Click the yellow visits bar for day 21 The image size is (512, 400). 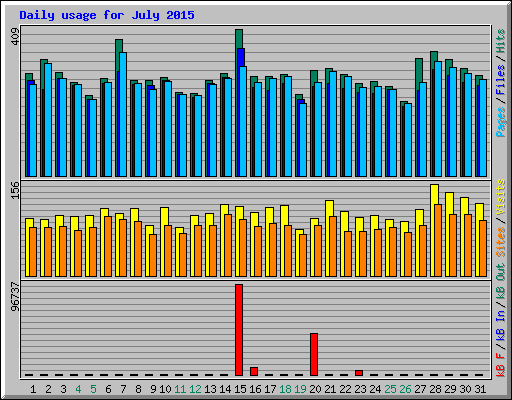329,208
